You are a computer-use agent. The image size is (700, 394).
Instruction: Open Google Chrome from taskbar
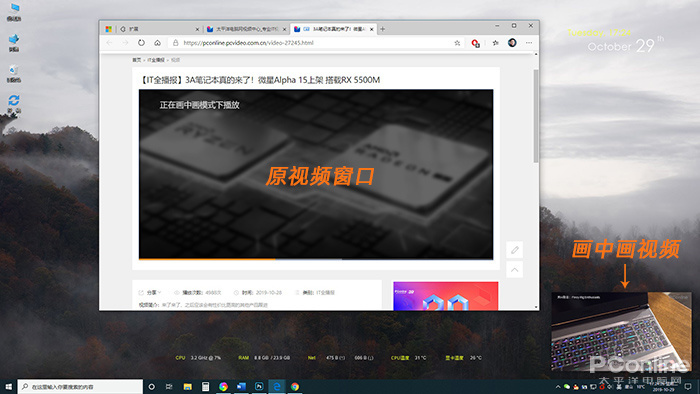coord(295,386)
